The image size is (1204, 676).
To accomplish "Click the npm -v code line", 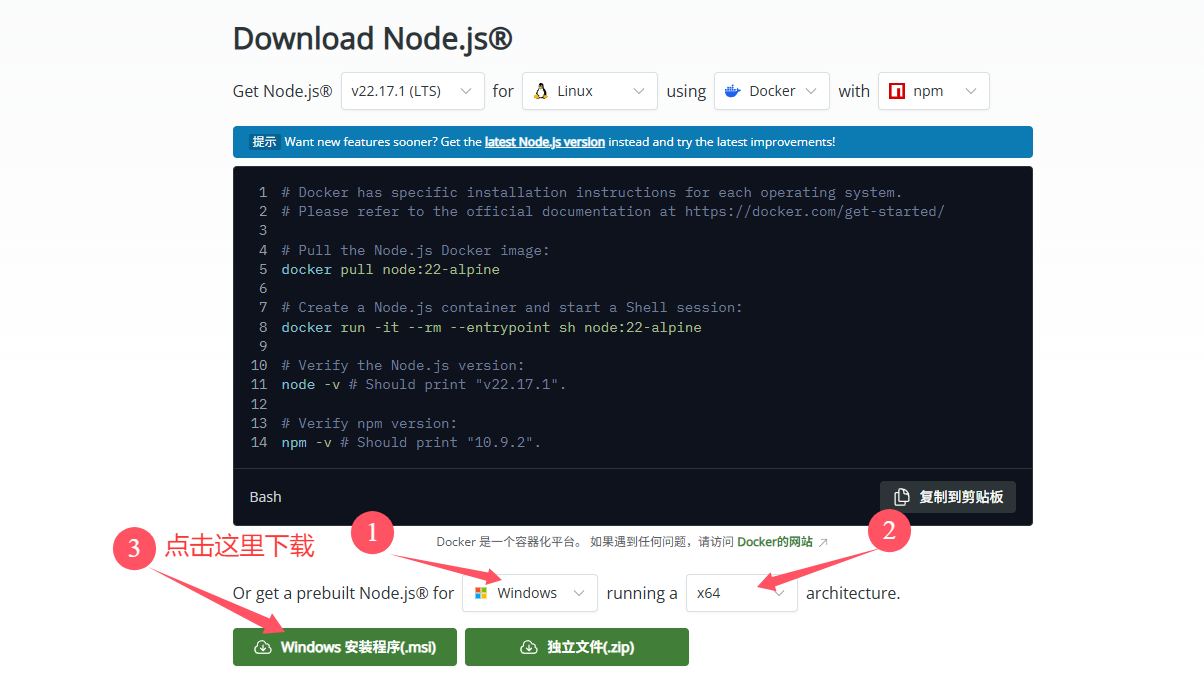I will [411, 442].
